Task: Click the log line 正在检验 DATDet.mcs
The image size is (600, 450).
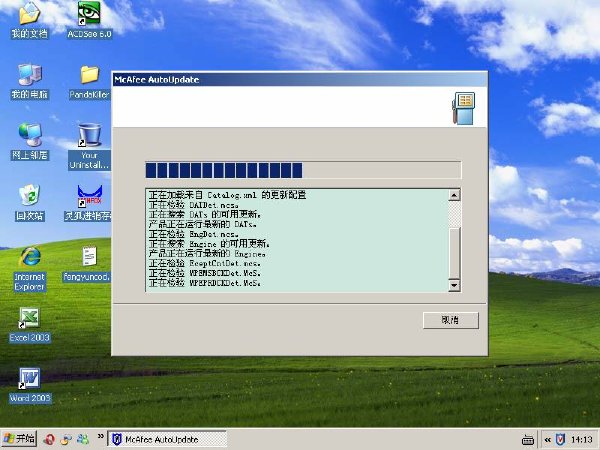Action: point(194,205)
